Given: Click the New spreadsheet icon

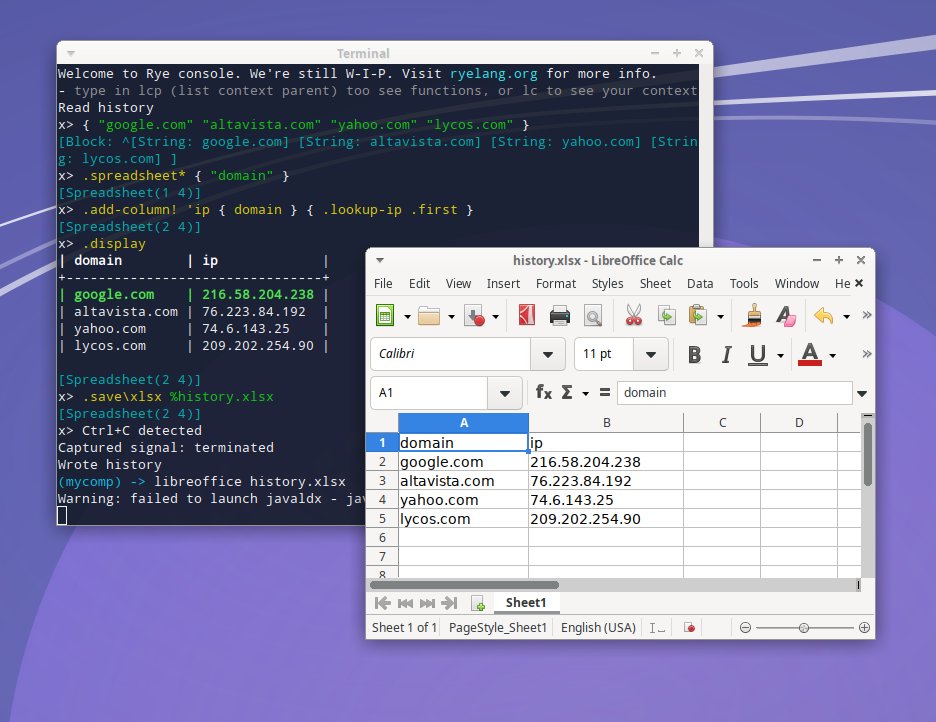Looking at the screenshot, I should click(x=385, y=315).
